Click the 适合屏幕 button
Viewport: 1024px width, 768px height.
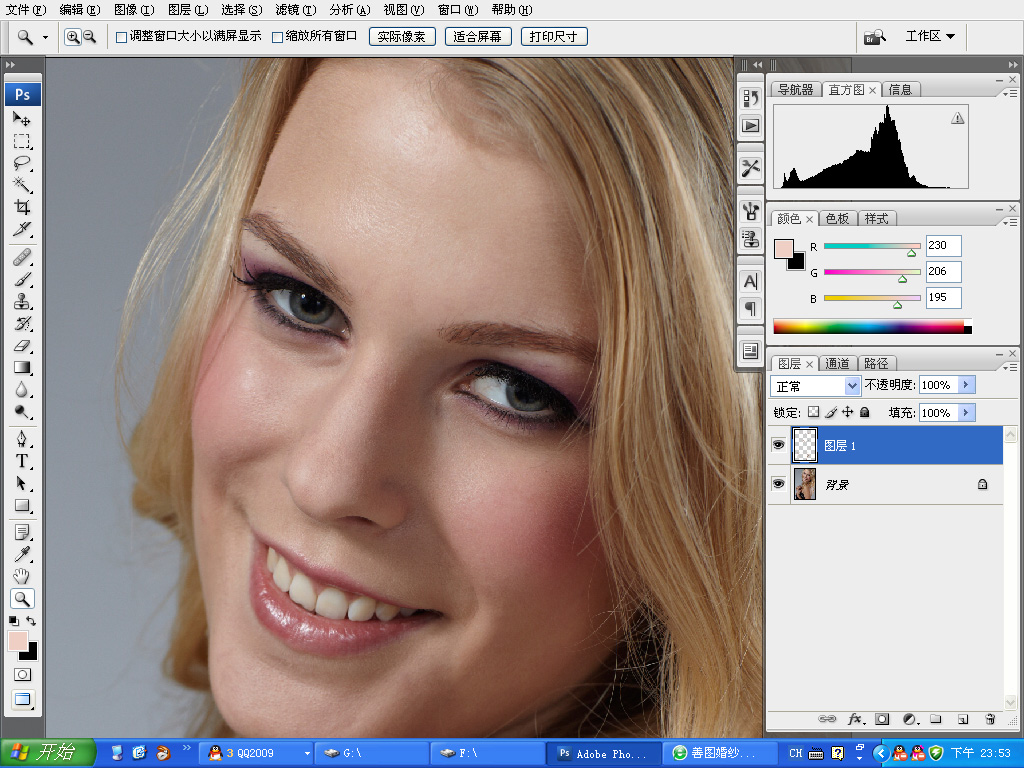coord(477,37)
